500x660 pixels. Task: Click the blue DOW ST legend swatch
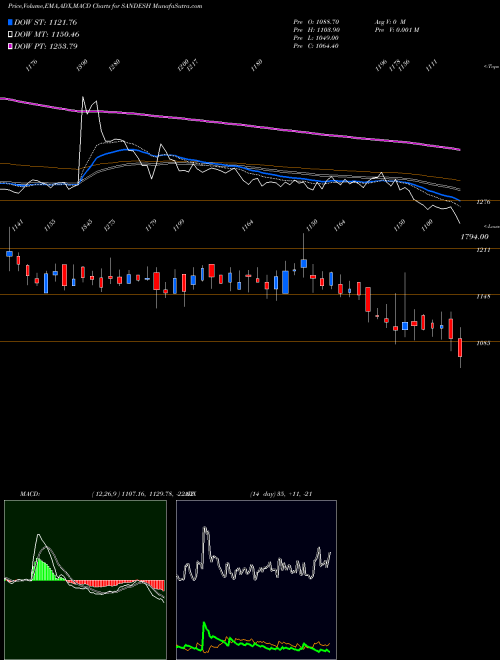[11, 22]
